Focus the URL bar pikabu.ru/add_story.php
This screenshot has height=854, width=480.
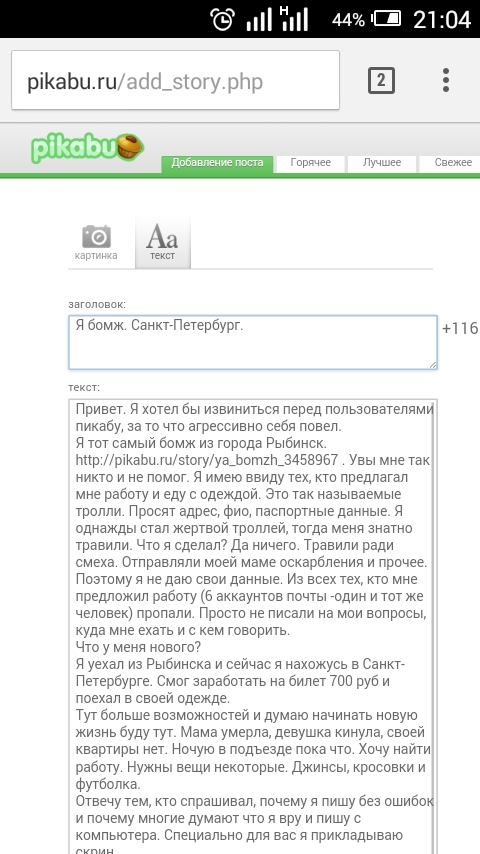coord(175,81)
